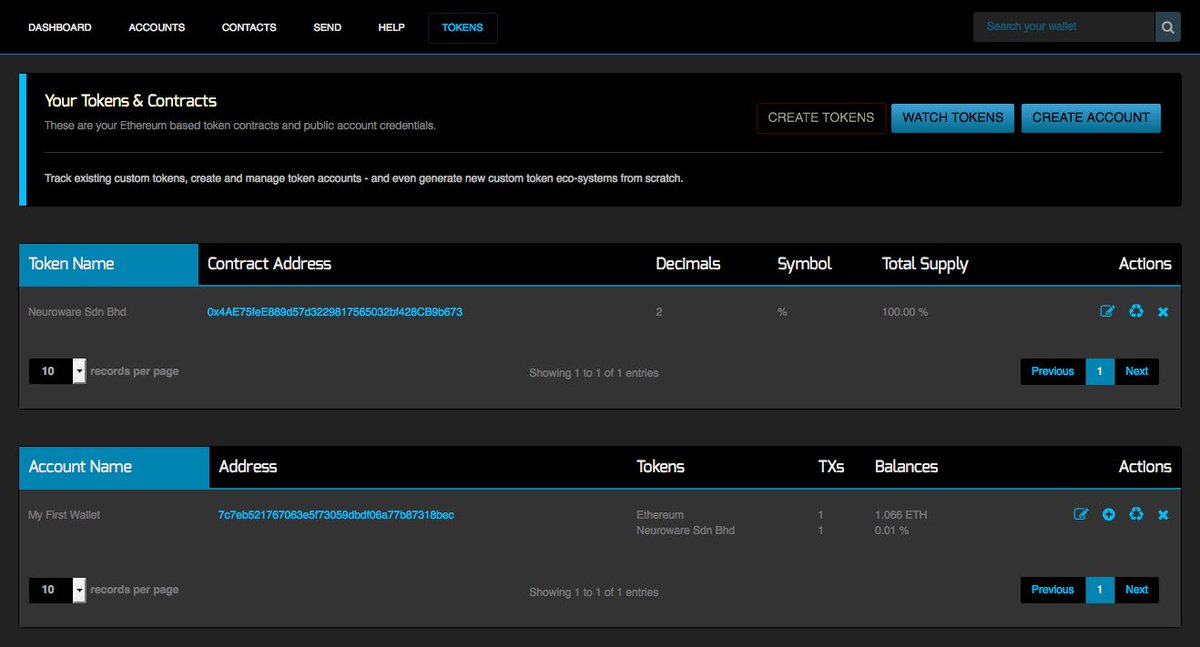This screenshot has height=647, width=1200.
Task: Open records per page dropdown in accounts table
Action: [58, 590]
